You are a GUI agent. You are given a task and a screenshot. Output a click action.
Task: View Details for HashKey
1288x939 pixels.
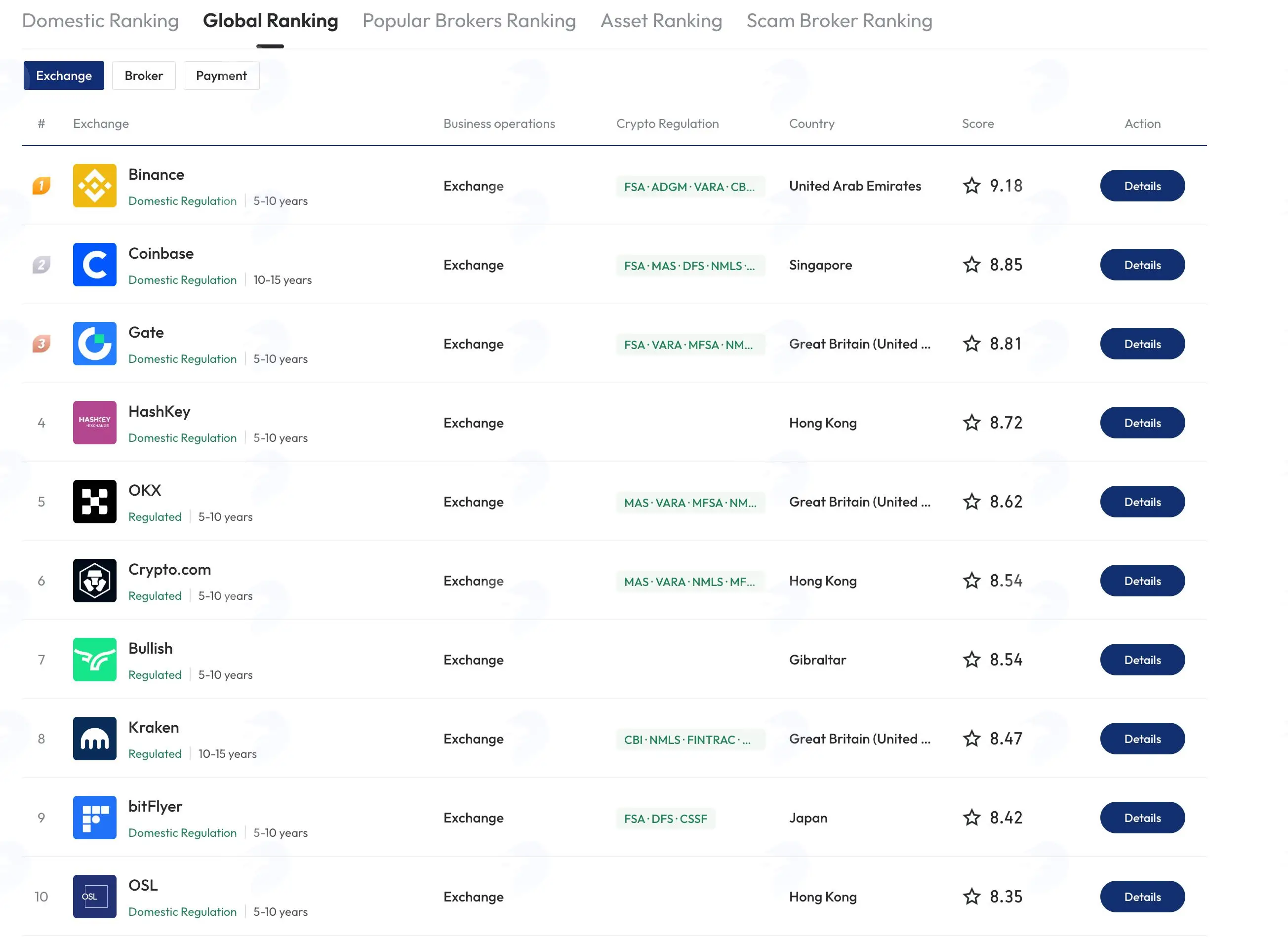pos(1142,423)
